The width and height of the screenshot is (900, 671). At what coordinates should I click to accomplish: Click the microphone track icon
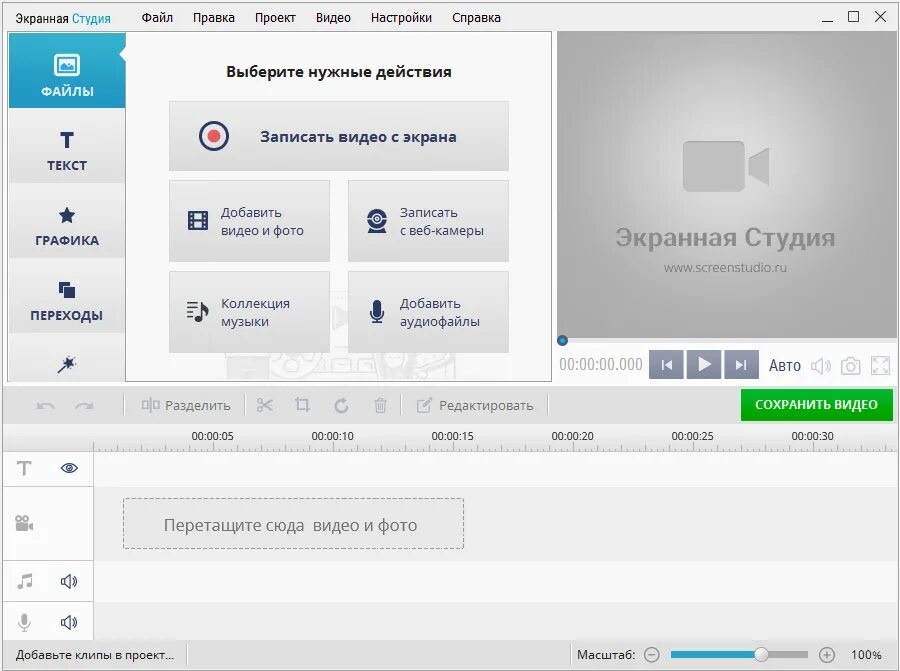(x=24, y=622)
